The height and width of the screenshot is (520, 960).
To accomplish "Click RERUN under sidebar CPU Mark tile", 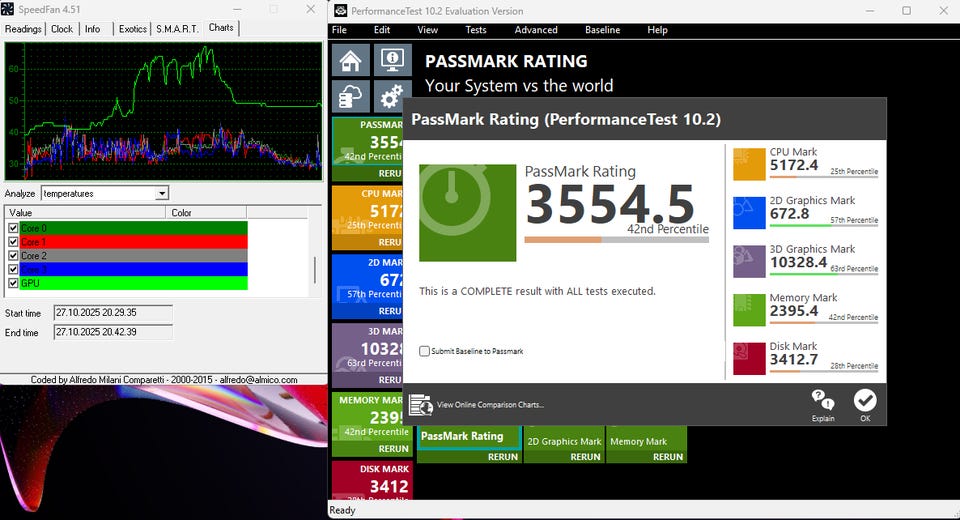I will [389, 243].
